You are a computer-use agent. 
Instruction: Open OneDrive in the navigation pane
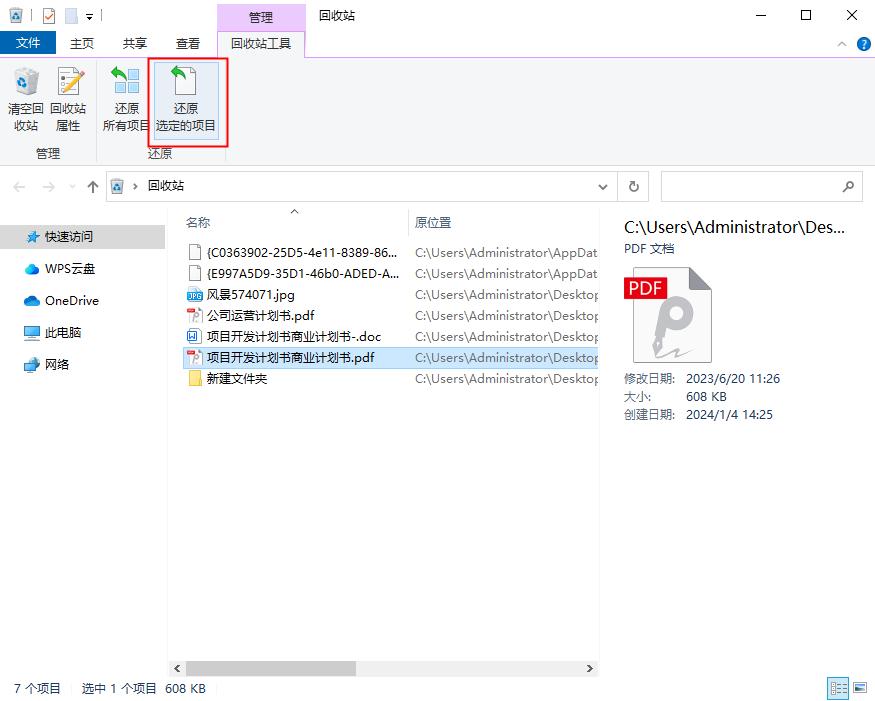click(72, 300)
